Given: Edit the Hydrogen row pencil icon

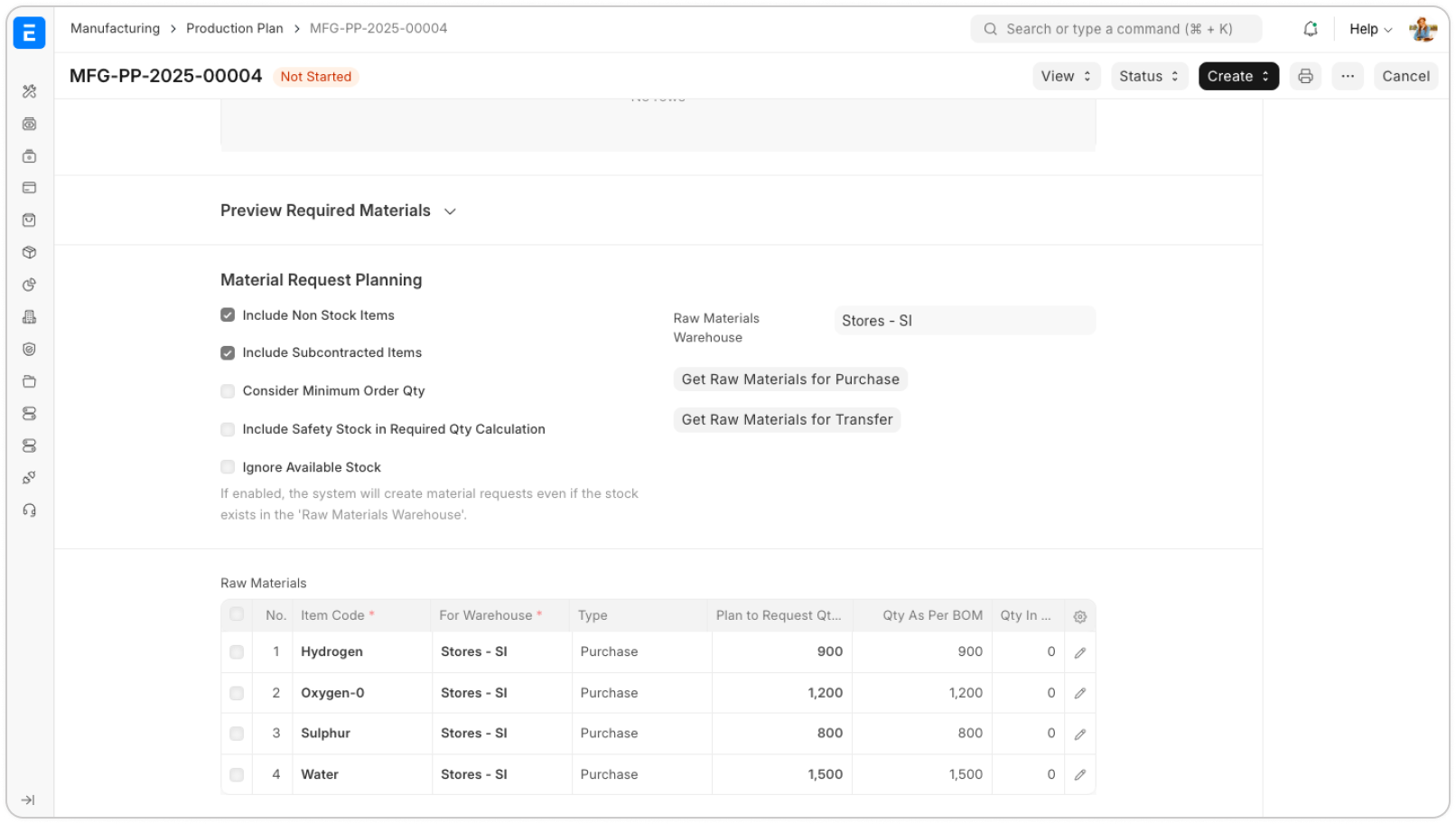Looking at the screenshot, I should [x=1079, y=653].
